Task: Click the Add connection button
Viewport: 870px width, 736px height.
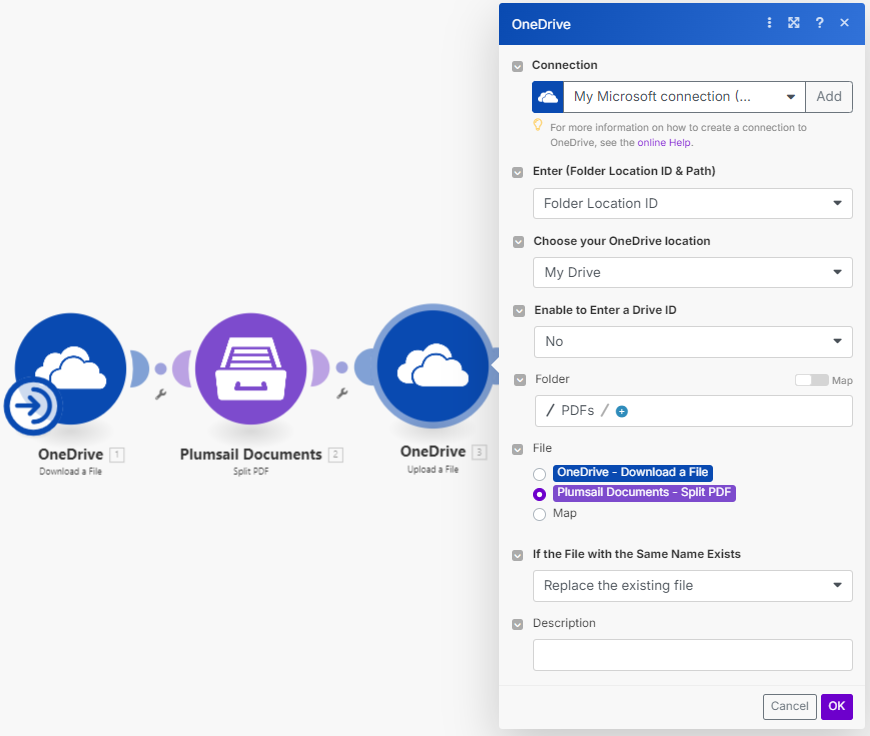Action: point(829,97)
